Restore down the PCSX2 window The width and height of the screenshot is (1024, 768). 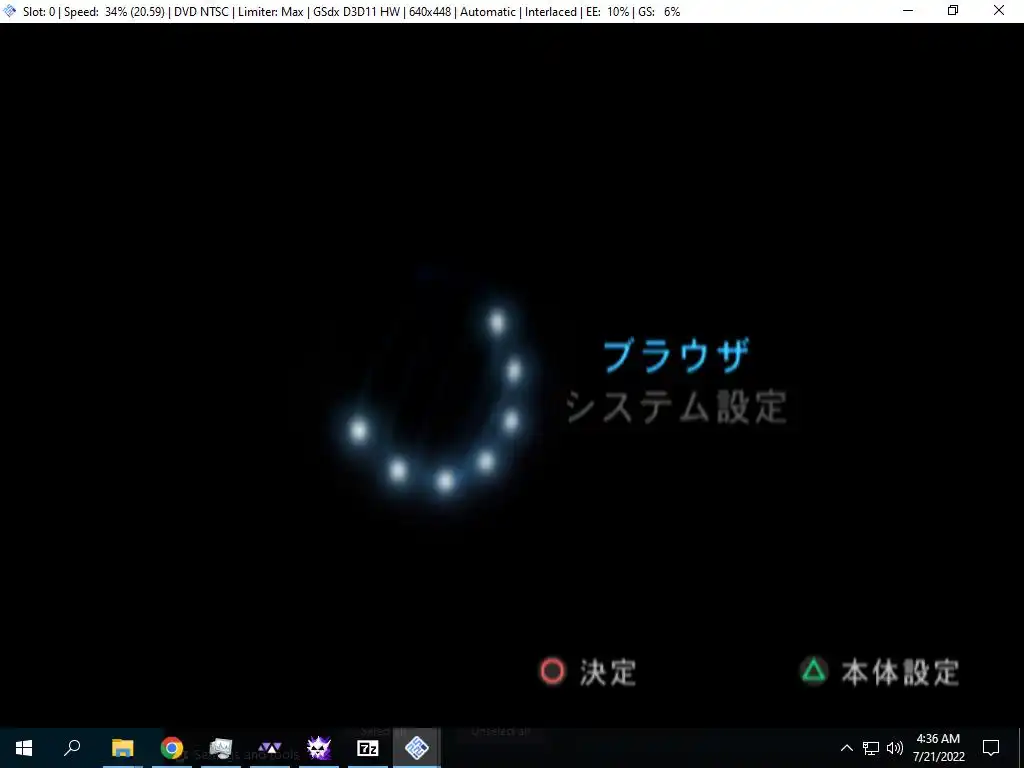[953, 10]
